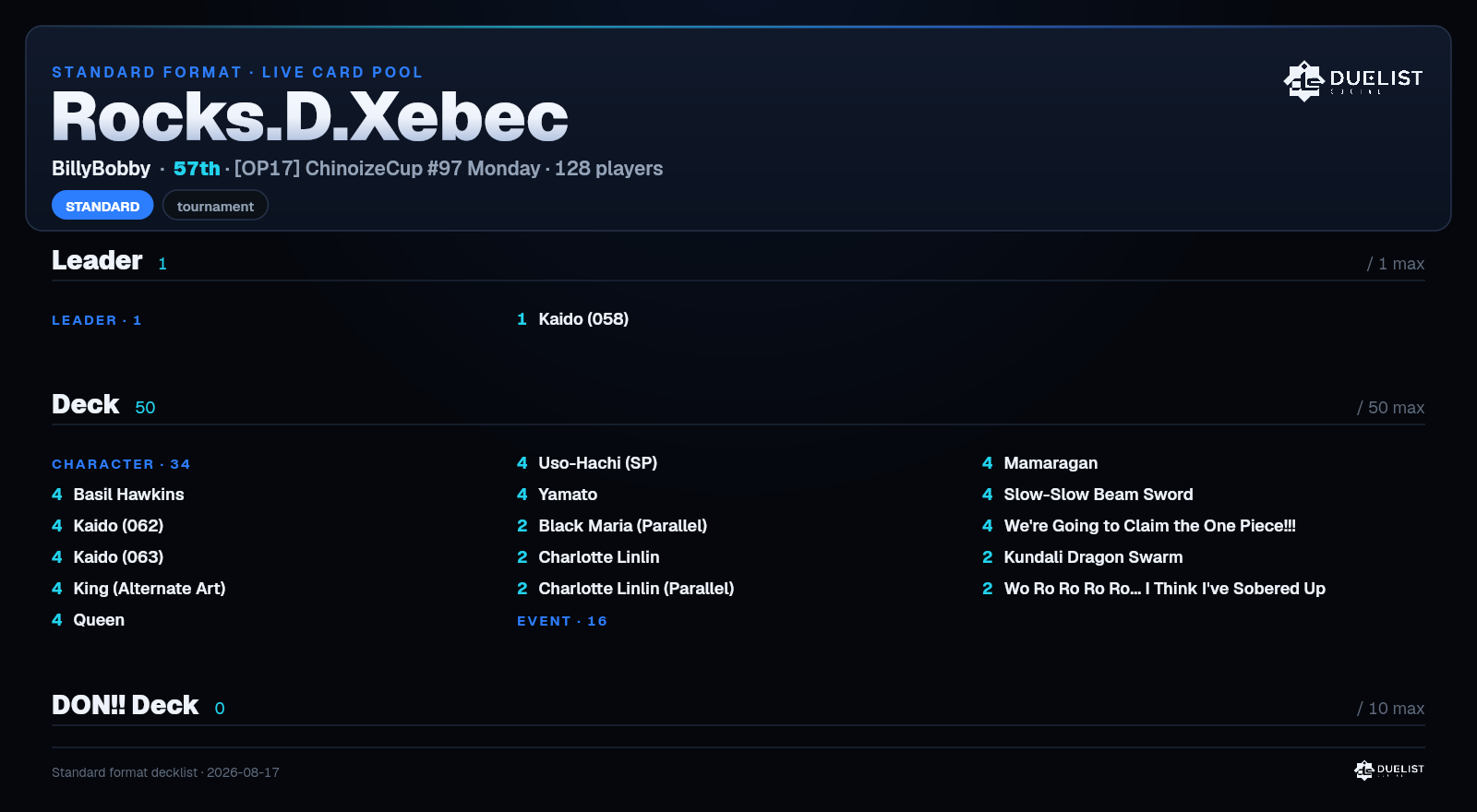Click the Rocks.D.Xebec deck title
Viewport: 1477px width, 812px height.
310,117
